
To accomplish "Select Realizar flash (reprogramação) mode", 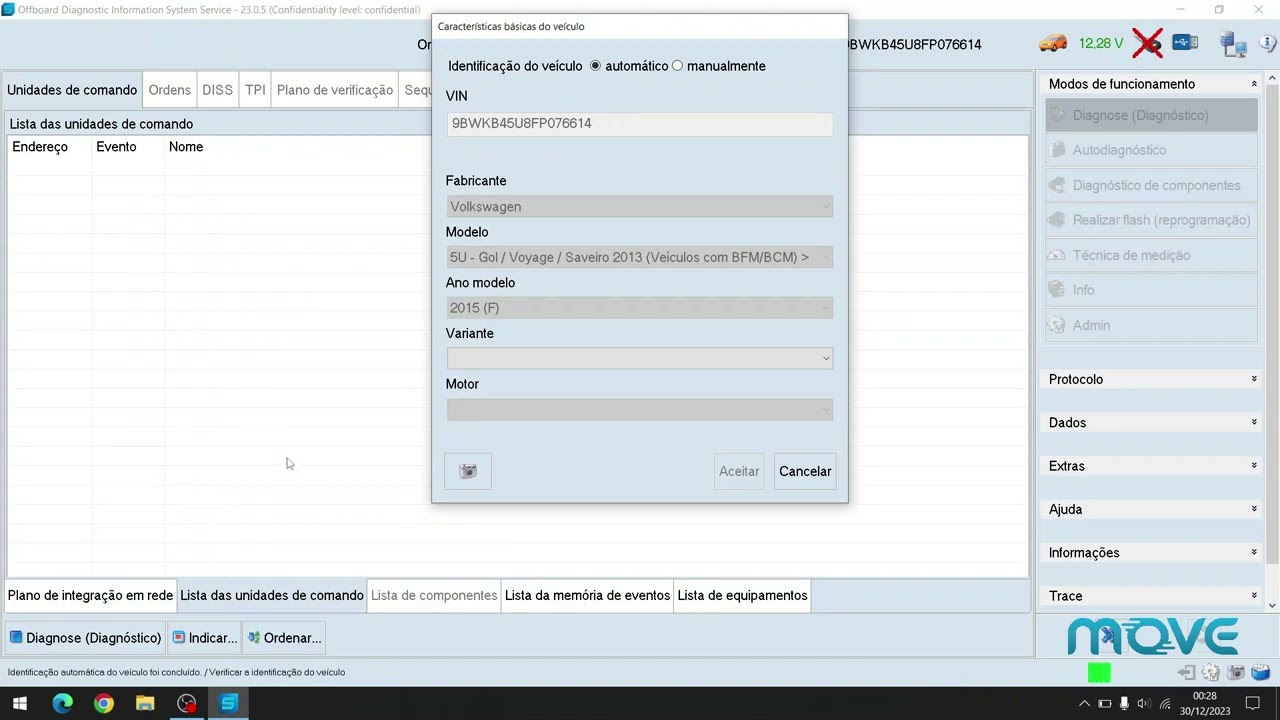I will 1151,220.
